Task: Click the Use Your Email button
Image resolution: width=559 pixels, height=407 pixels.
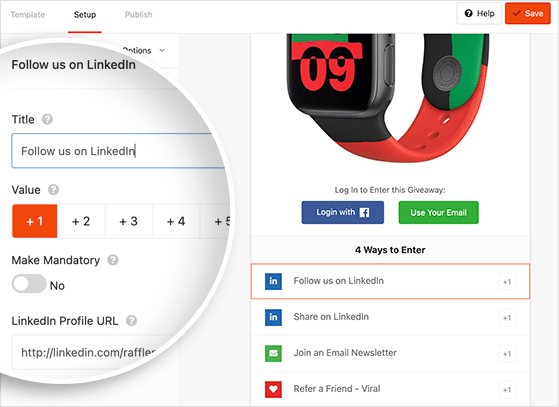Action: point(439,212)
